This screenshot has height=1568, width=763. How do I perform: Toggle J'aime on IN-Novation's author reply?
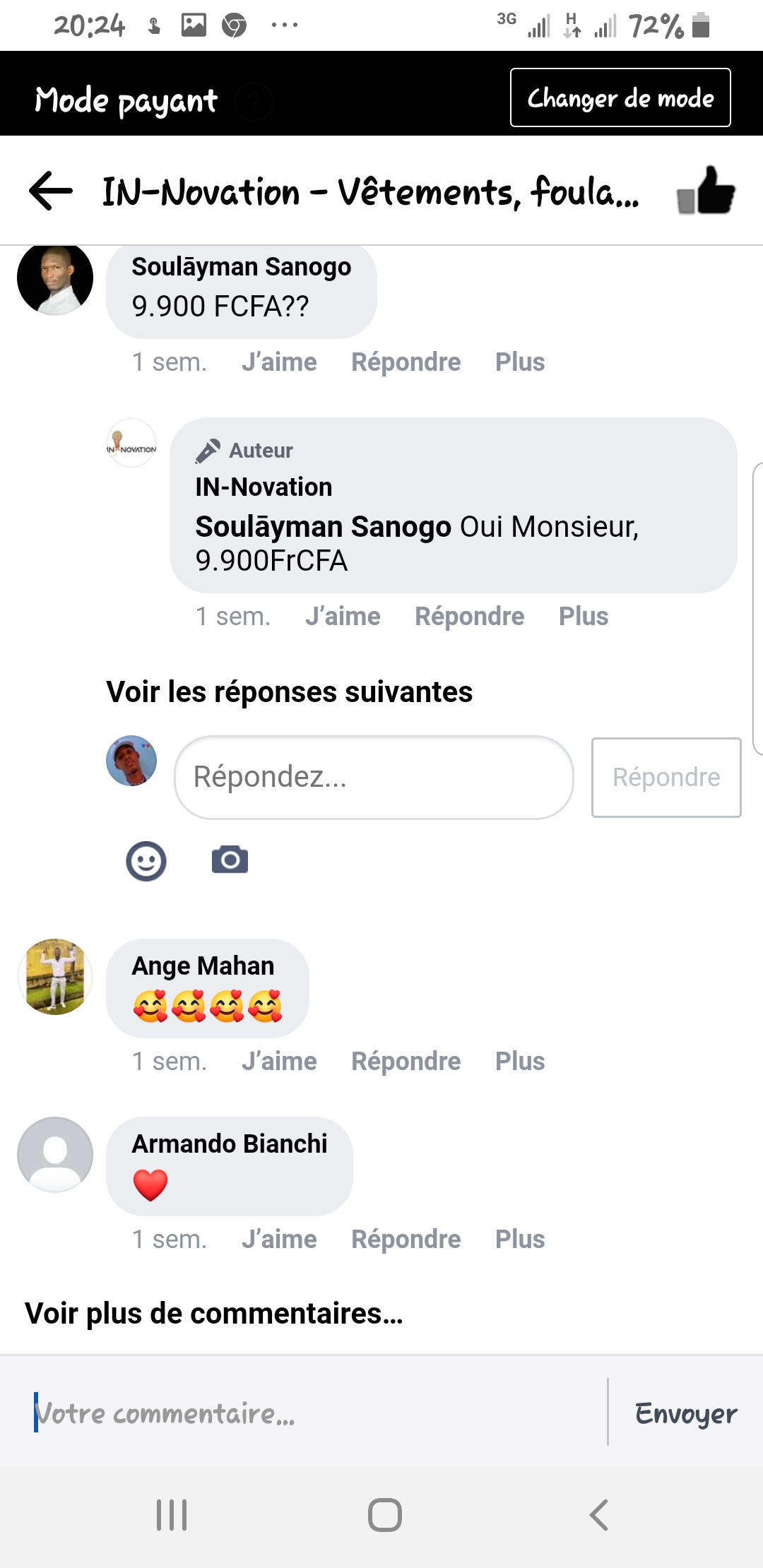(343, 616)
